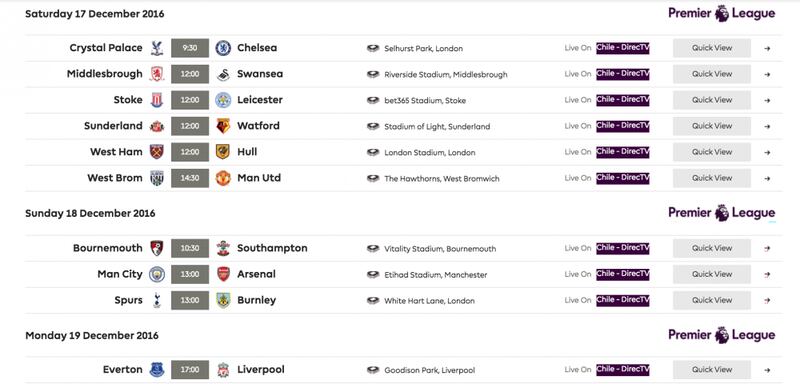This screenshot has height=384, width=800.
Task: Click the Everton club crest
Action: (x=157, y=370)
